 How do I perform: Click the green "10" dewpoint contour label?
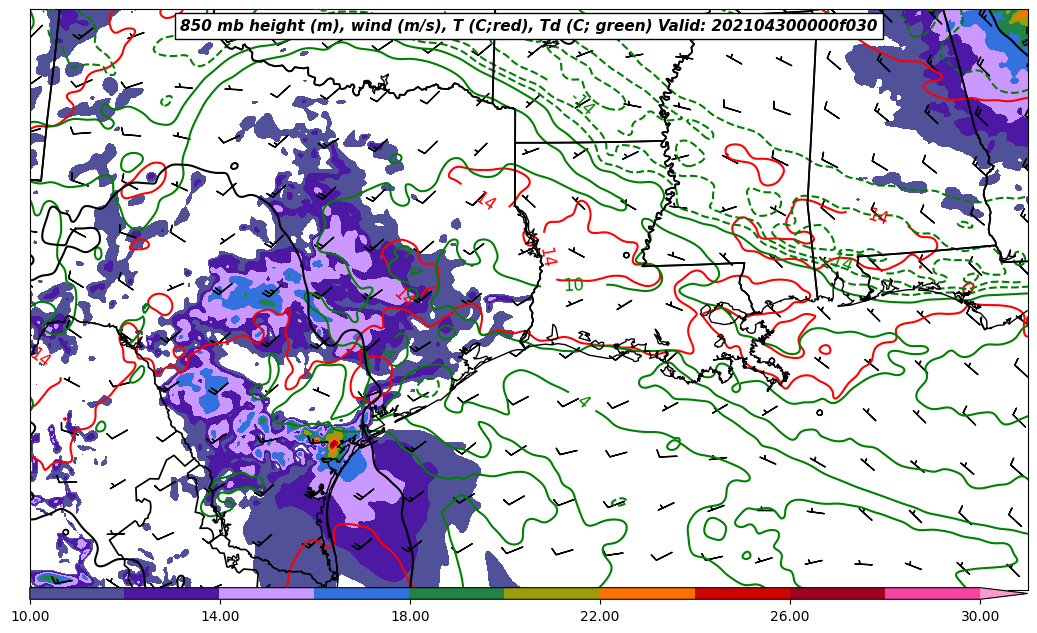click(573, 286)
